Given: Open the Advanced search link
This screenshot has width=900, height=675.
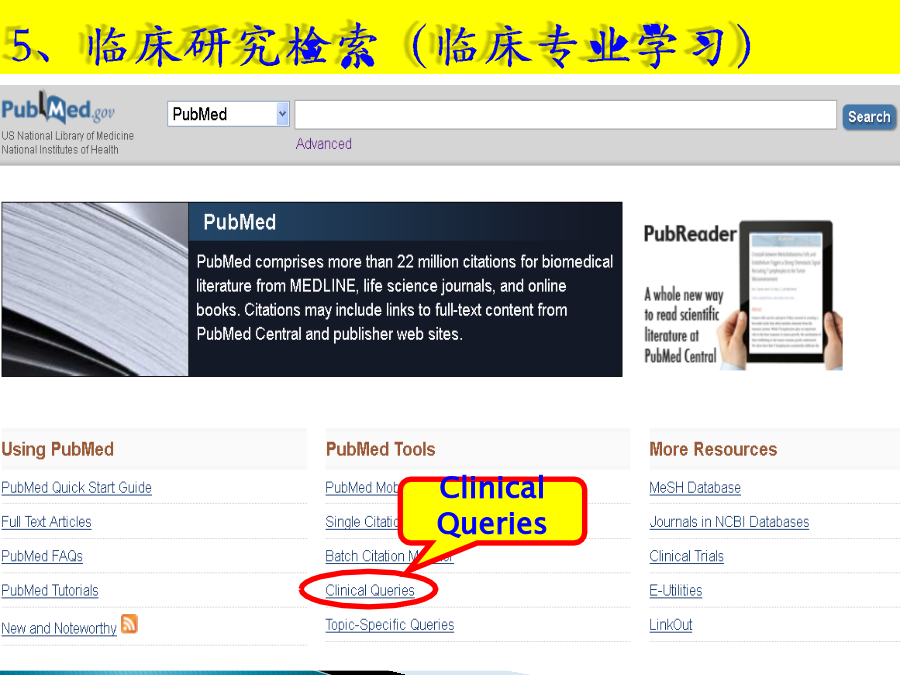Looking at the screenshot, I should coord(324,143).
